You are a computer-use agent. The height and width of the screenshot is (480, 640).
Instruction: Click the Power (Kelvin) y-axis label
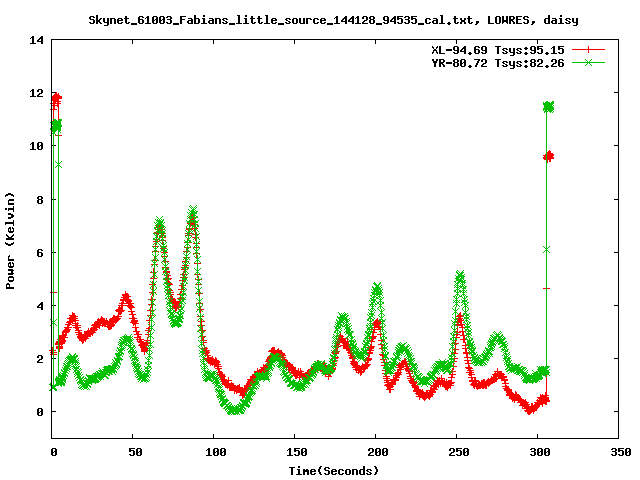tap(11, 239)
